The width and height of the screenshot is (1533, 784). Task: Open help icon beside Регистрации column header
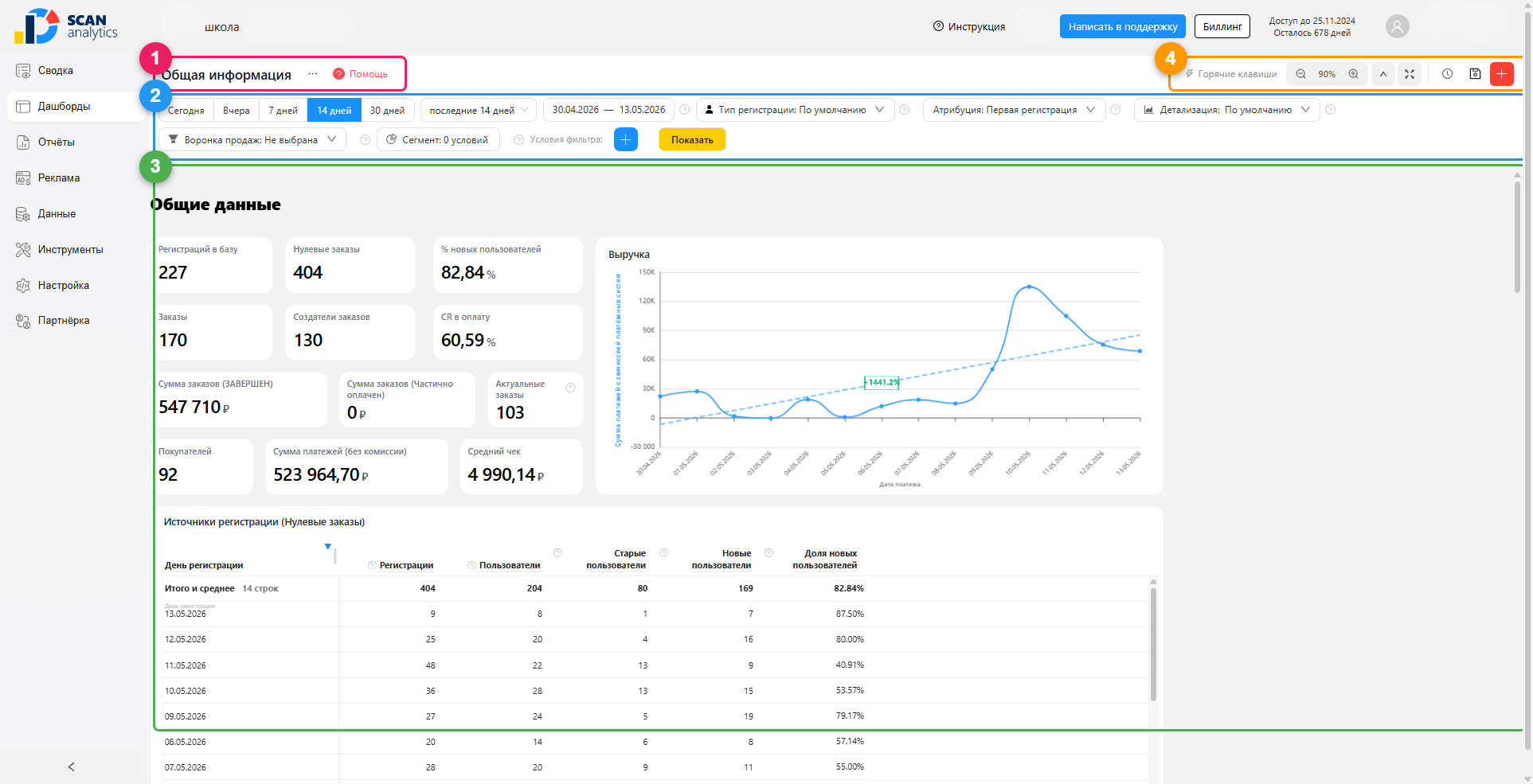coord(372,565)
